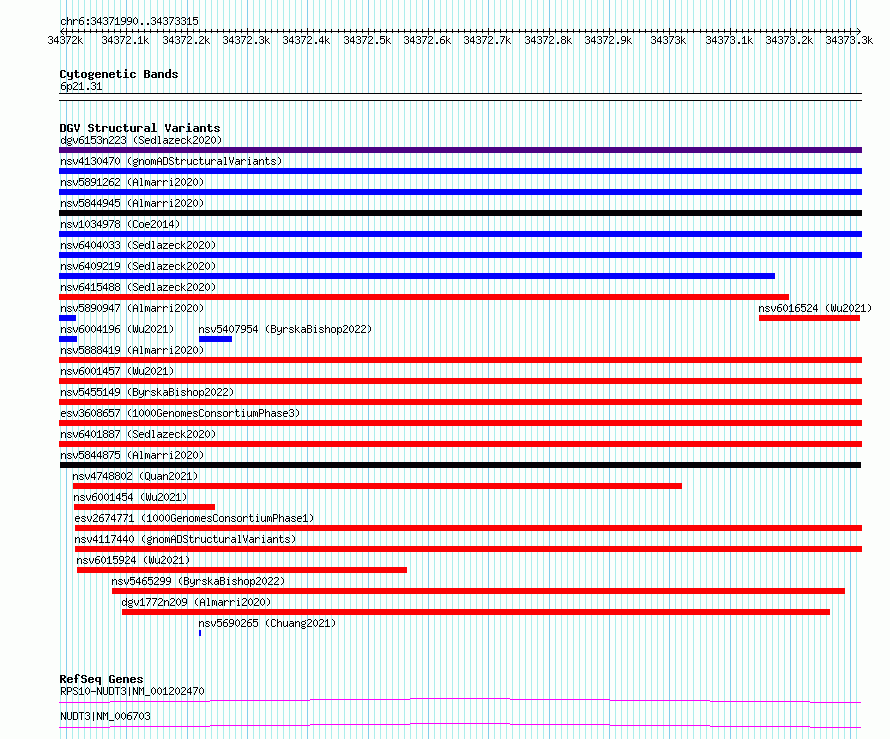This screenshot has height=739, width=890.
Task: Click the red bar under nsv5465299
Action: click(x=478, y=591)
